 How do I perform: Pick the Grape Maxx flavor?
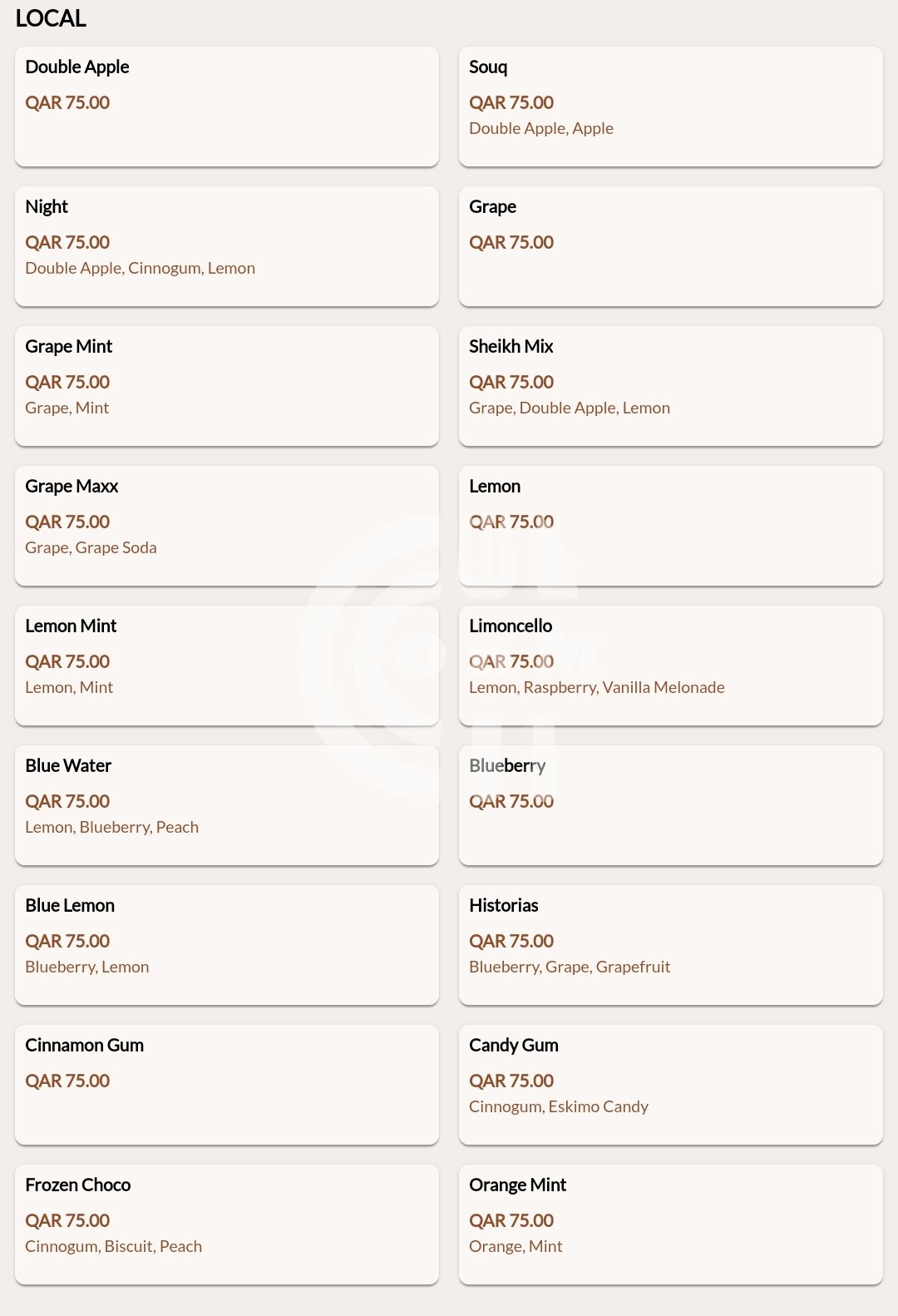coord(226,525)
